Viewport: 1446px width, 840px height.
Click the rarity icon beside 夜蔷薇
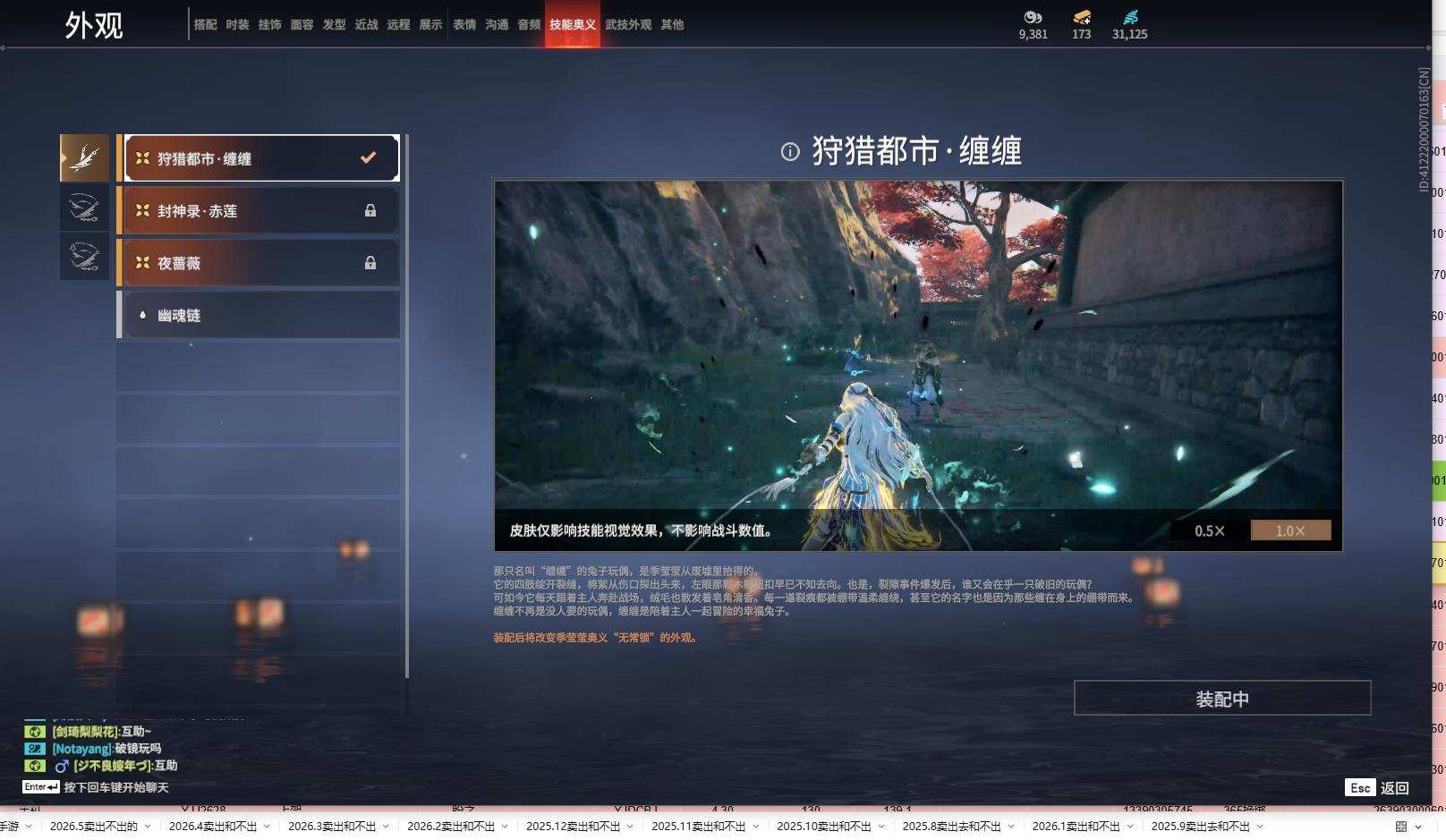[x=142, y=263]
